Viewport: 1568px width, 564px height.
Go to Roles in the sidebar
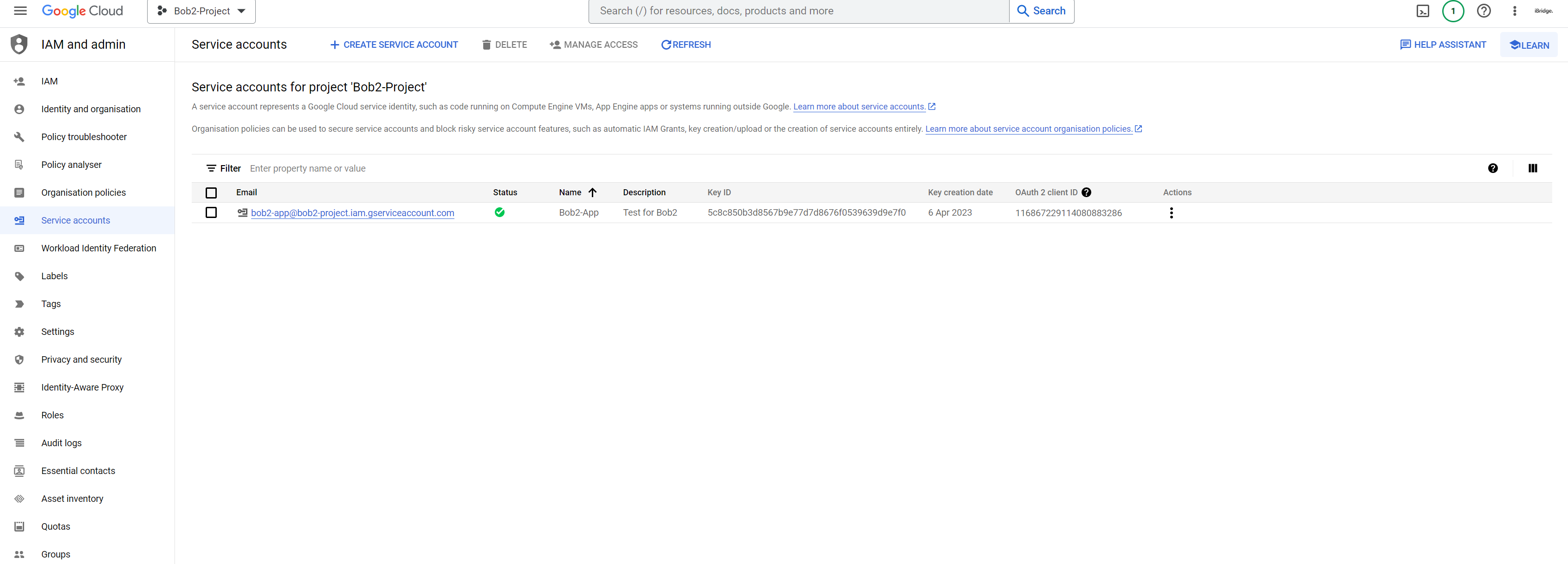52,415
